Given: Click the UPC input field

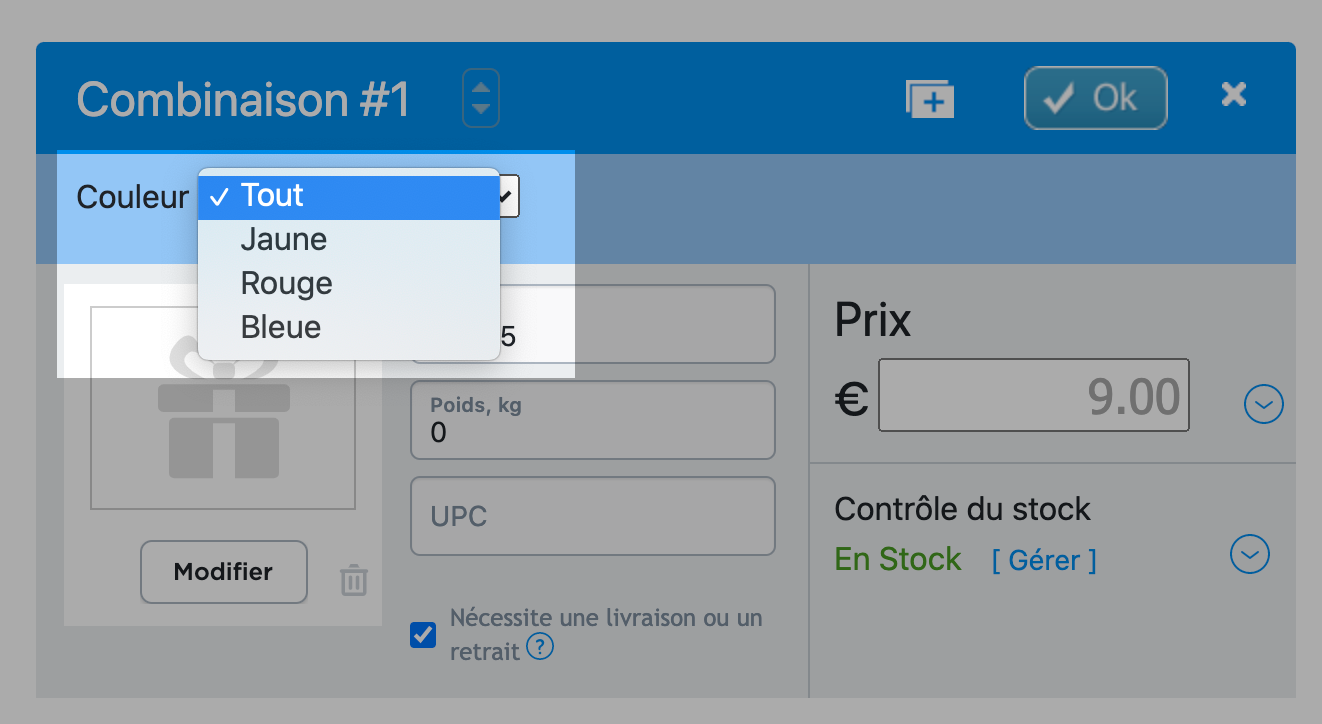Looking at the screenshot, I should [592, 516].
